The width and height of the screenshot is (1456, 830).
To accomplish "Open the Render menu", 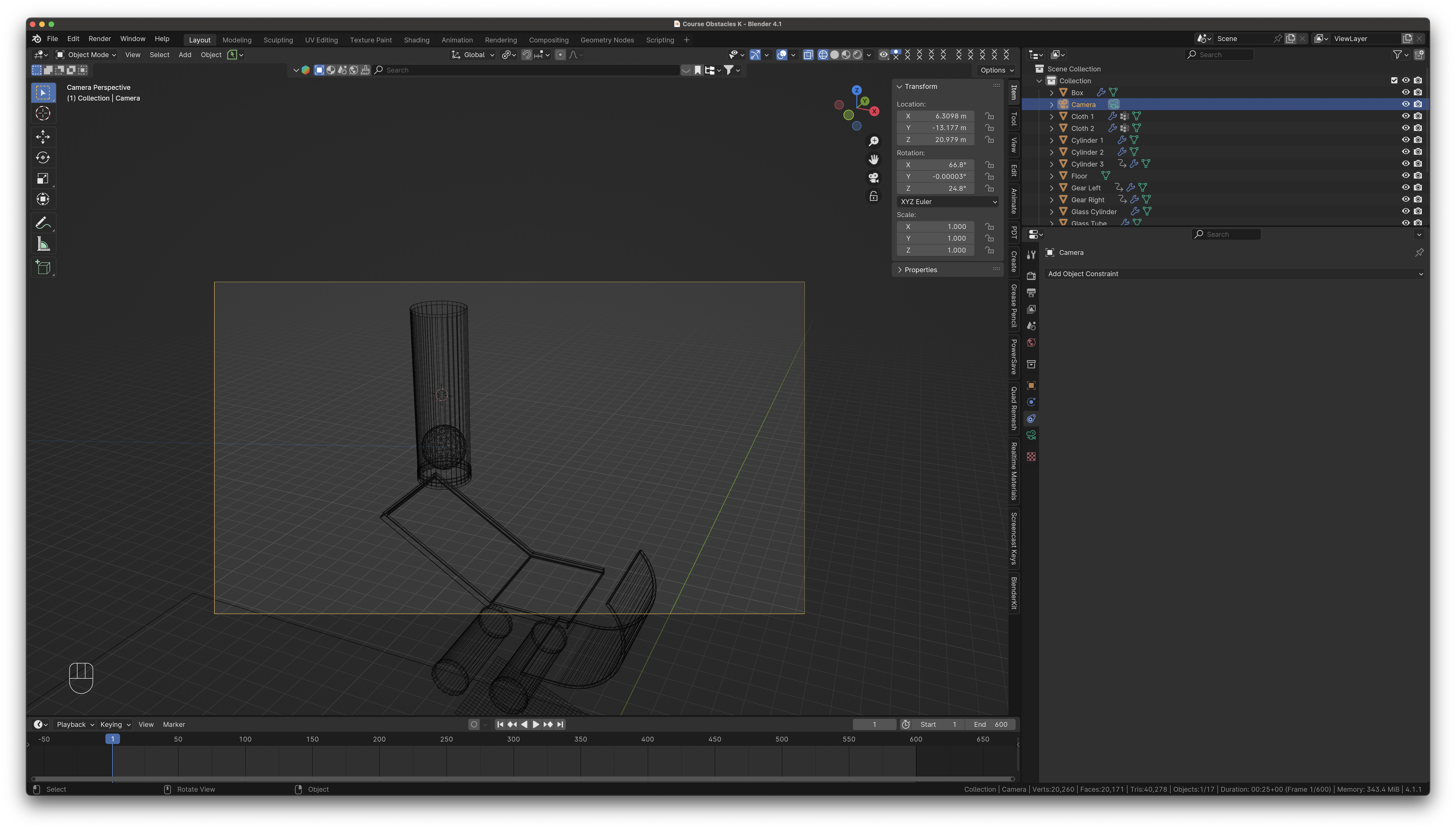I will (x=100, y=39).
